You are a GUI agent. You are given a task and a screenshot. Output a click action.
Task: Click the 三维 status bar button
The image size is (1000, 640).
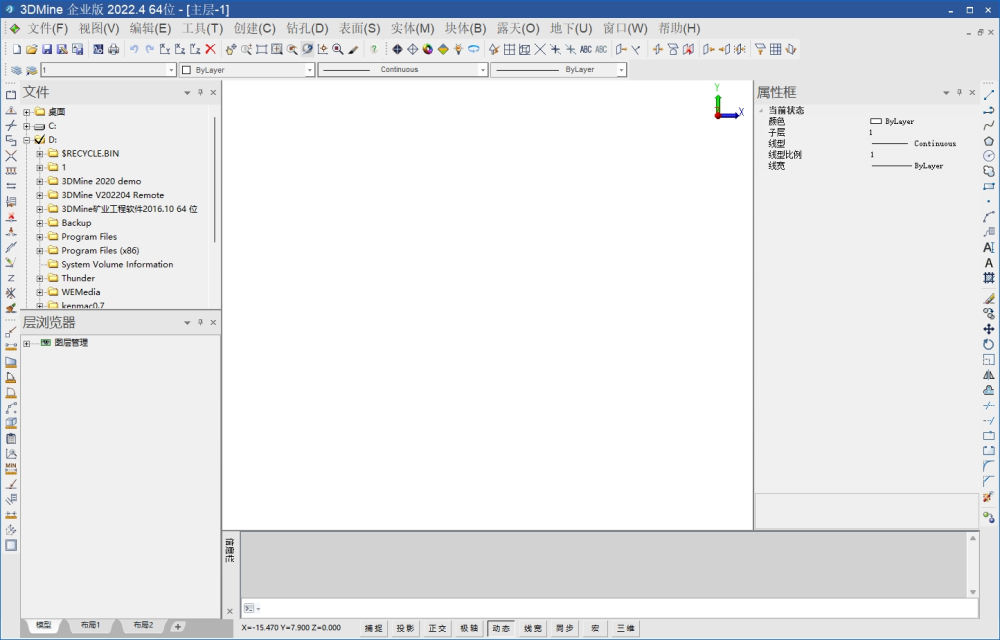tap(625, 628)
